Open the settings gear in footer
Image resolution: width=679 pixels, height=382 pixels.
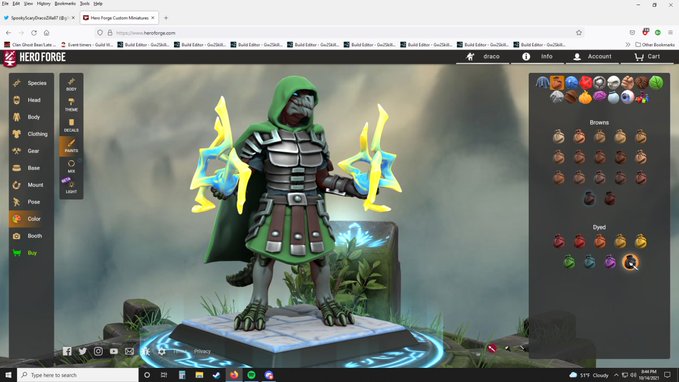162,351
